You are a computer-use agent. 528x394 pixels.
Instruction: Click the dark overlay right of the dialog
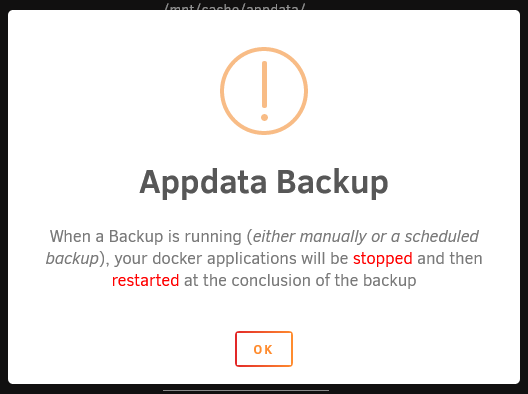pyautogui.click(x=524, y=197)
